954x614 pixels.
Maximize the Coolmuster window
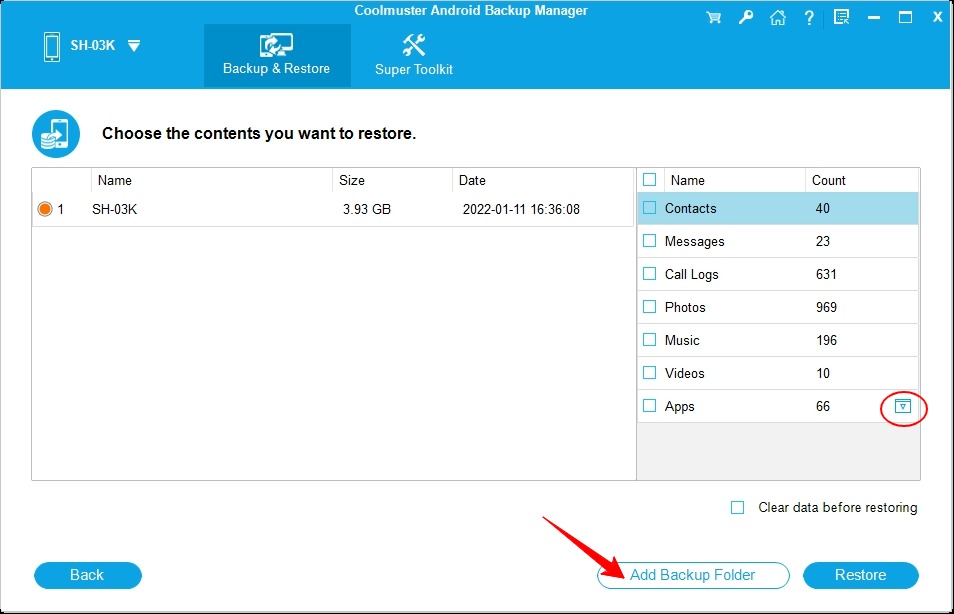[x=905, y=17]
